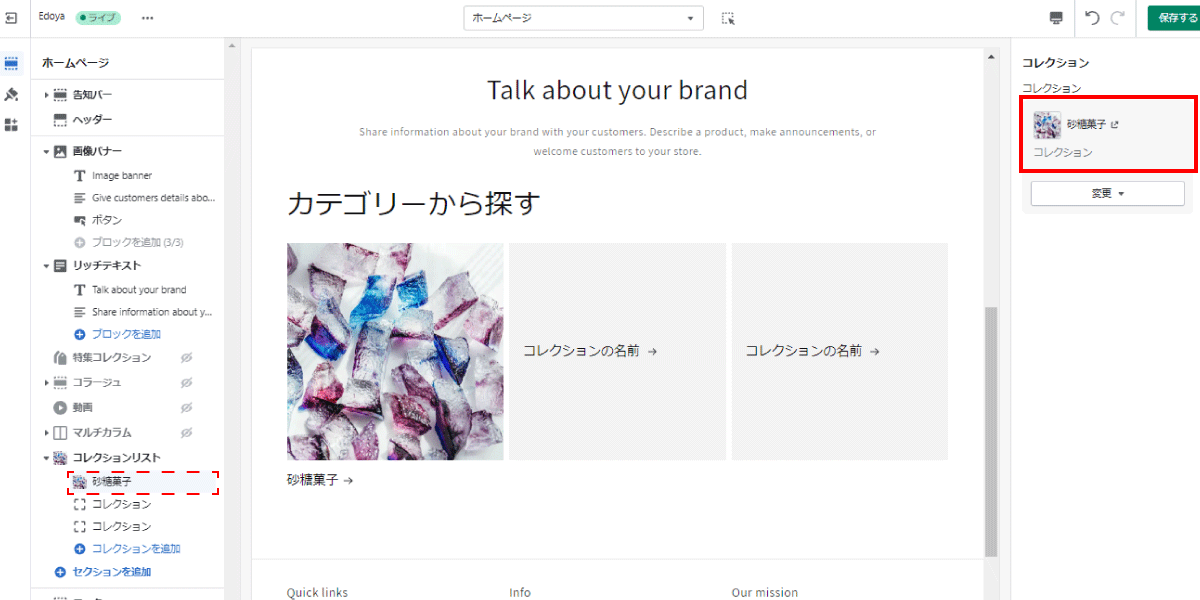Image resolution: width=1200 pixels, height=600 pixels.
Task: Click the sugar candy collection image in preview
Action: pos(395,352)
